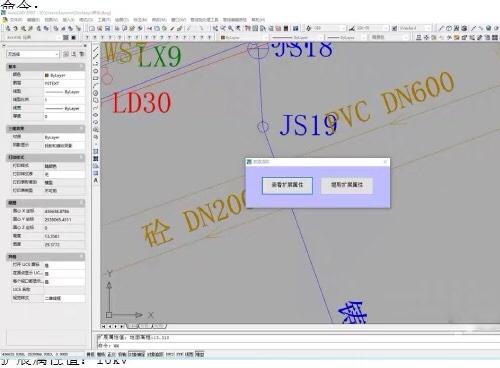Select the Point draw tool
500x368 pixels.
pyautogui.click(x=96, y=144)
